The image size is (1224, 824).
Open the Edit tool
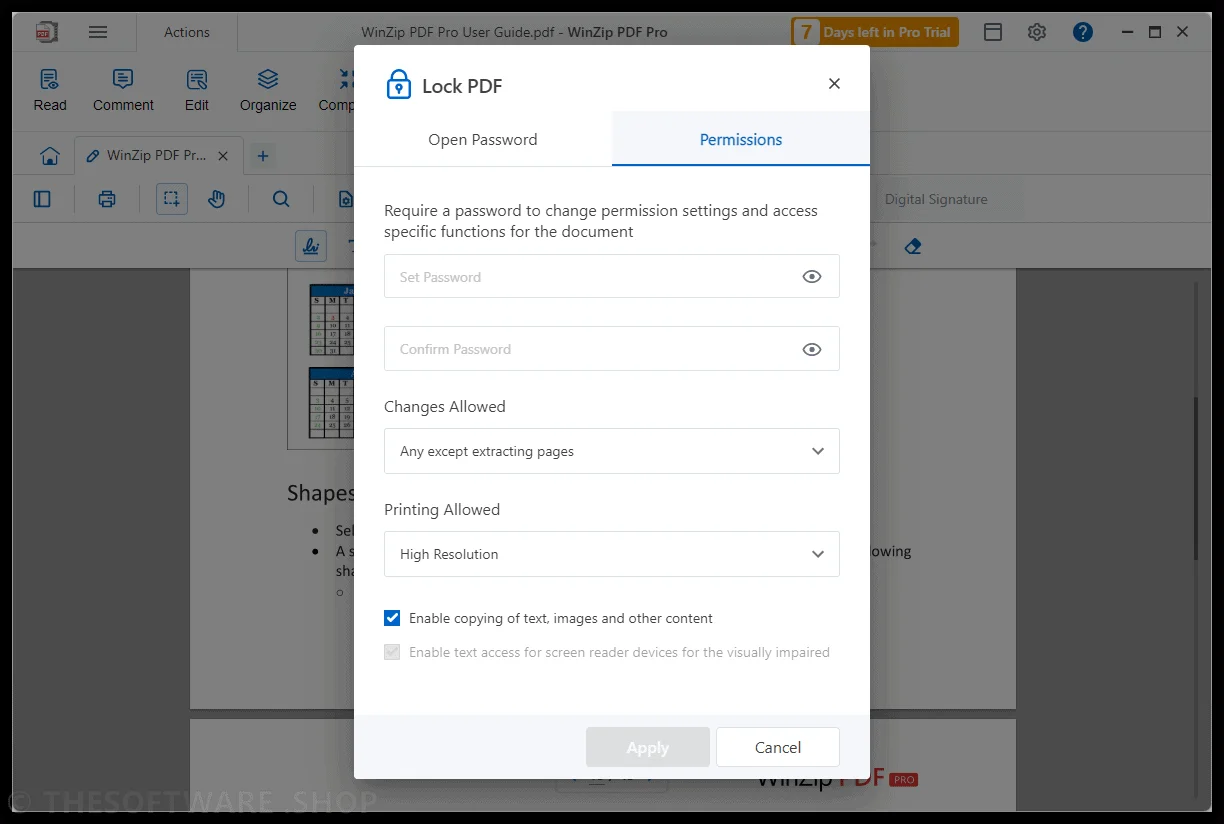tap(197, 90)
